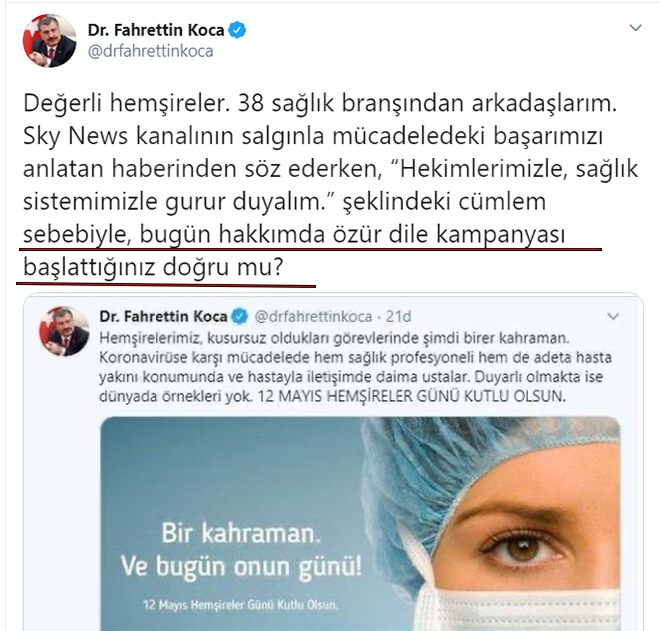Open the Dr. Fahrettin Koca name link in the main tweet
Viewport: 660px width, 631px height.
(156, 30)
